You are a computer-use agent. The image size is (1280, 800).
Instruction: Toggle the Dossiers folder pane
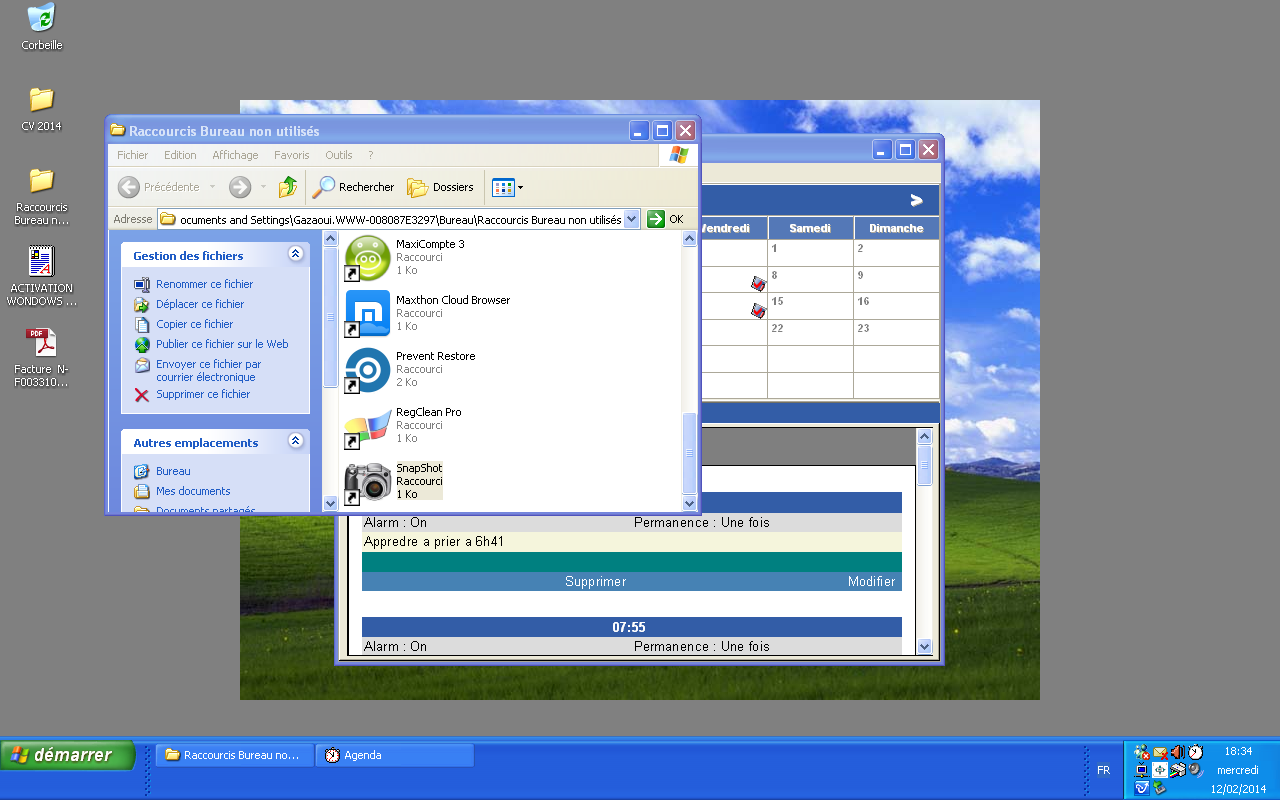(440, 187)
